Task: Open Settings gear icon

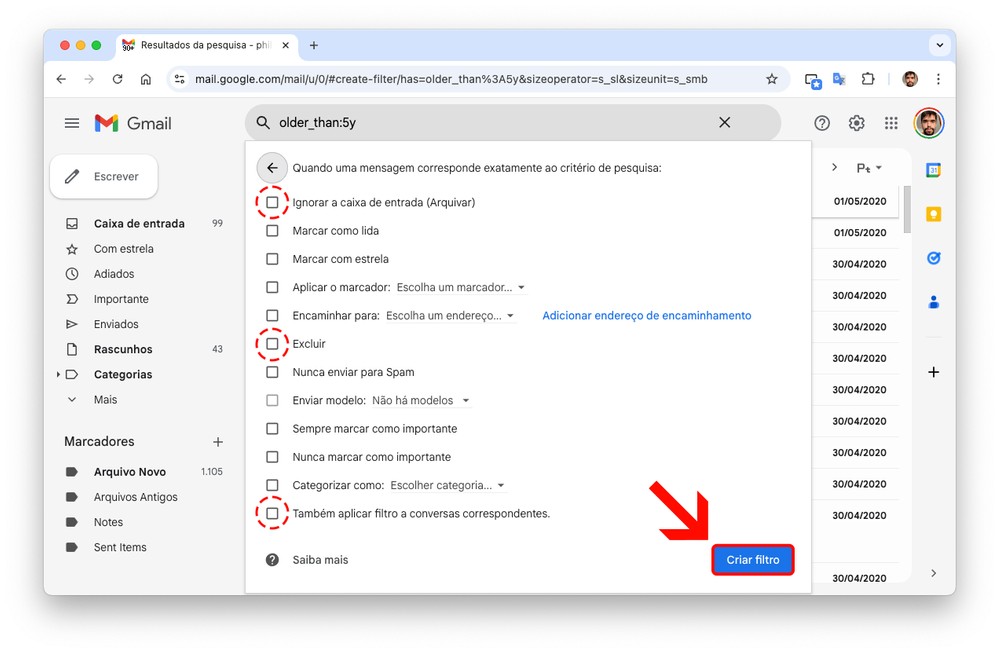Action: [x=857, y=123]
